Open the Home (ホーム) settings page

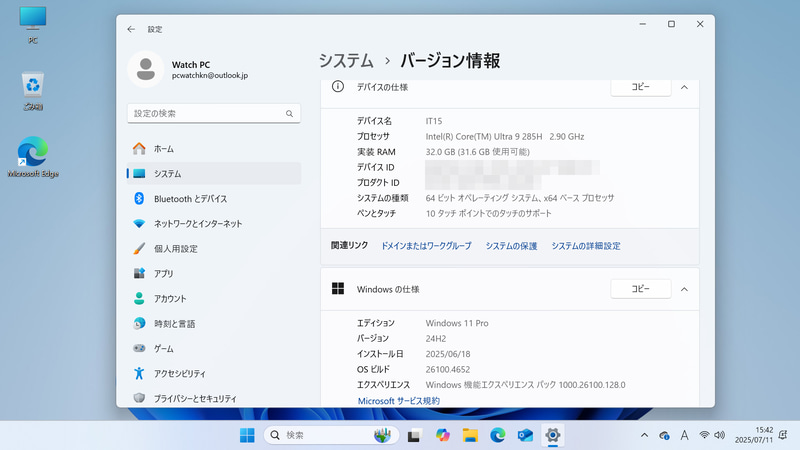tap(214, 148)
